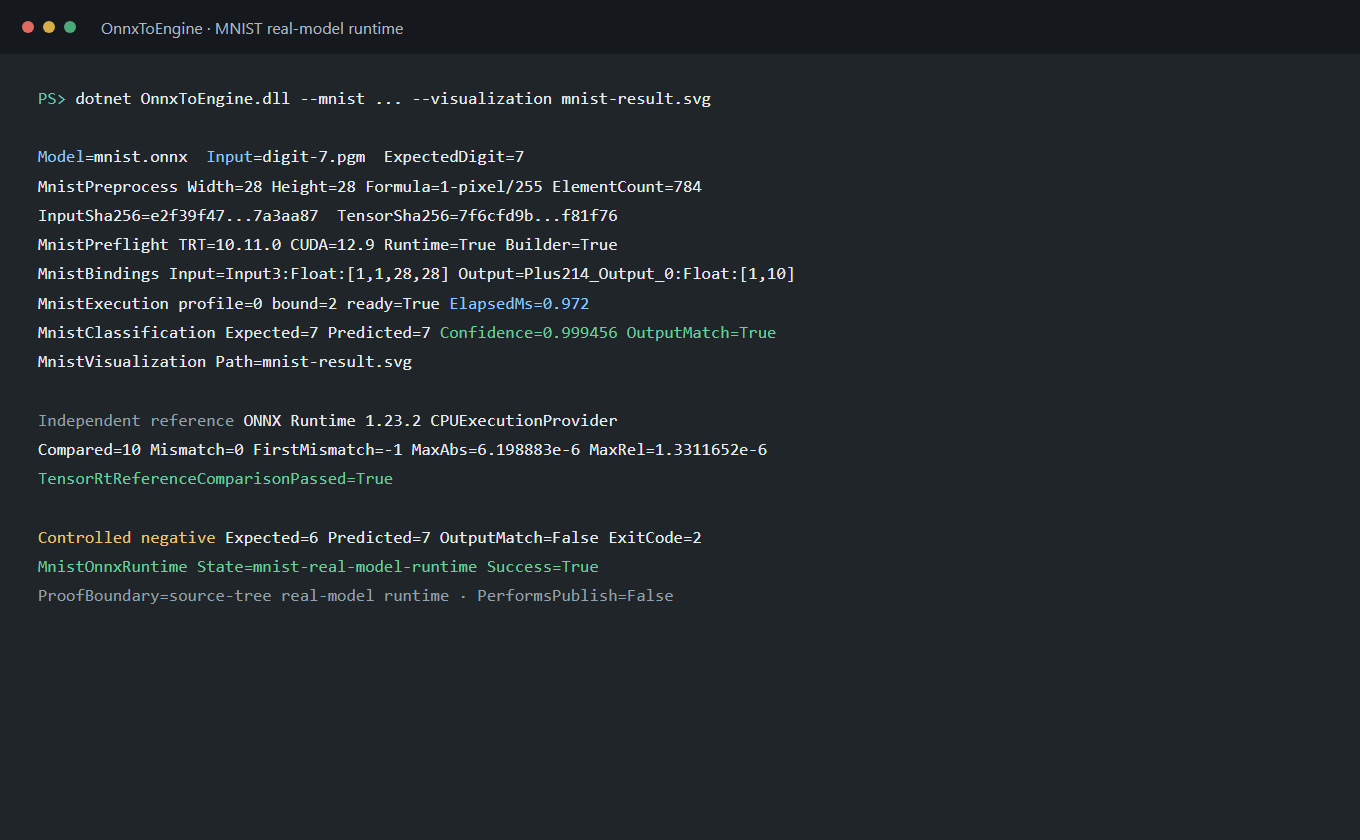Click the yellow minimize window dot

pyautogui.click(x=49, y=27)
